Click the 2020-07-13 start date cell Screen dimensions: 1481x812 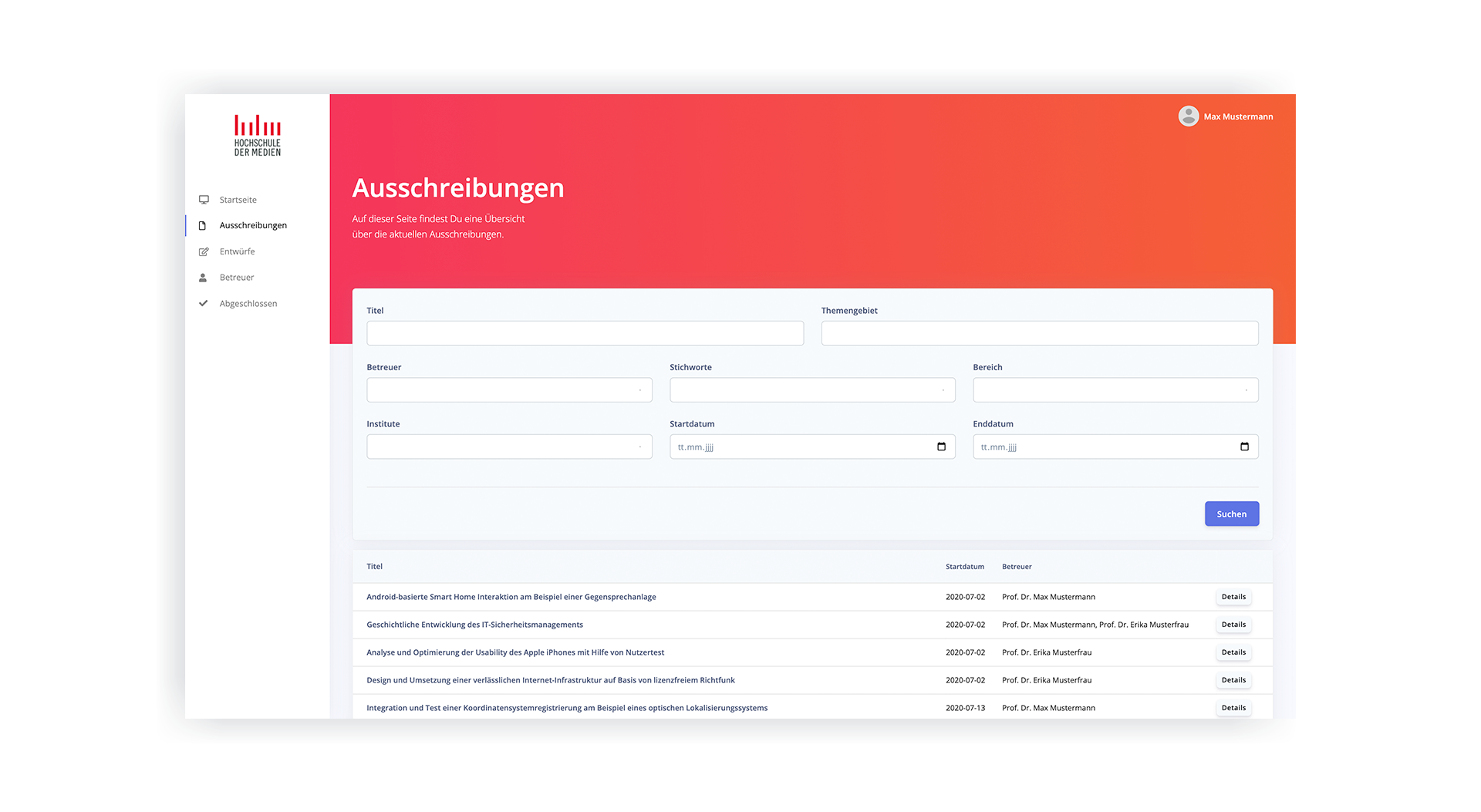pyautogui.click(x=966, y=709)
